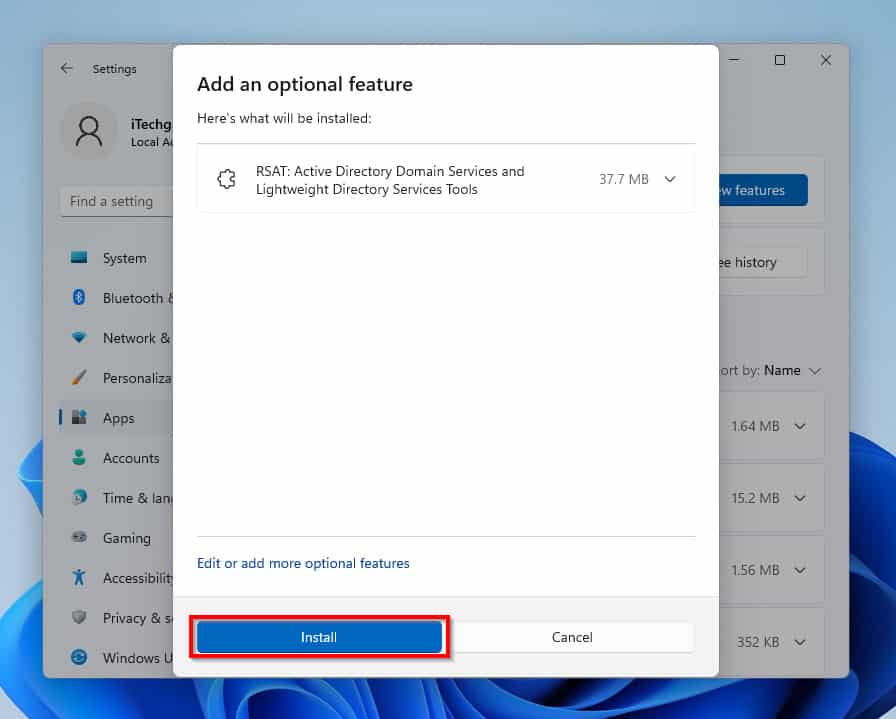Viewport: 896px width, 719px height.
Task: Expand the RSAT Active Directory feature details
Action: pyautogui.click(x=670, y=179)
